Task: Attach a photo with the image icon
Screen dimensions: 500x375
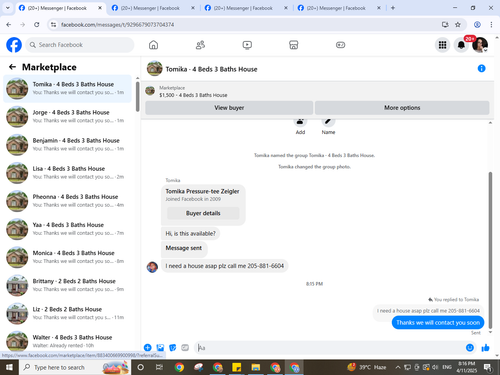Action: 160,348
